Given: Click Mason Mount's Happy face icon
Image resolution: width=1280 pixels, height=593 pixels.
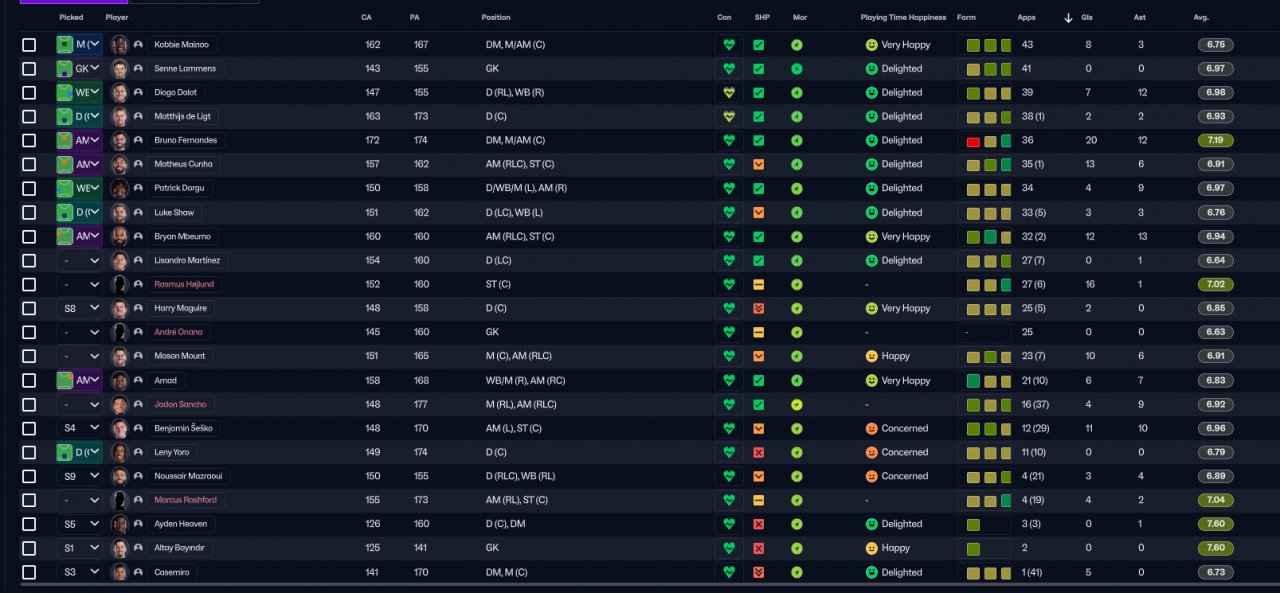Looking at the screenshot, I should 871,357.
